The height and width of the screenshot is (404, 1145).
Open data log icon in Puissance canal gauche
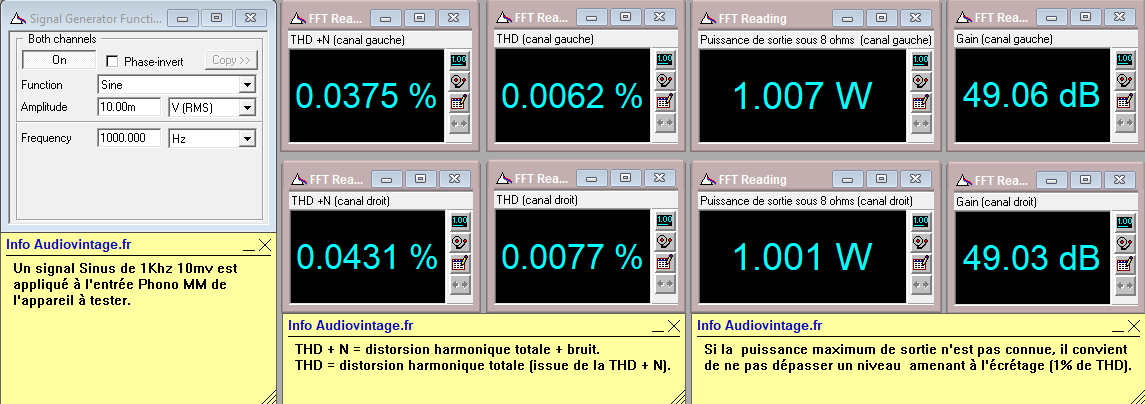(920, 102)
